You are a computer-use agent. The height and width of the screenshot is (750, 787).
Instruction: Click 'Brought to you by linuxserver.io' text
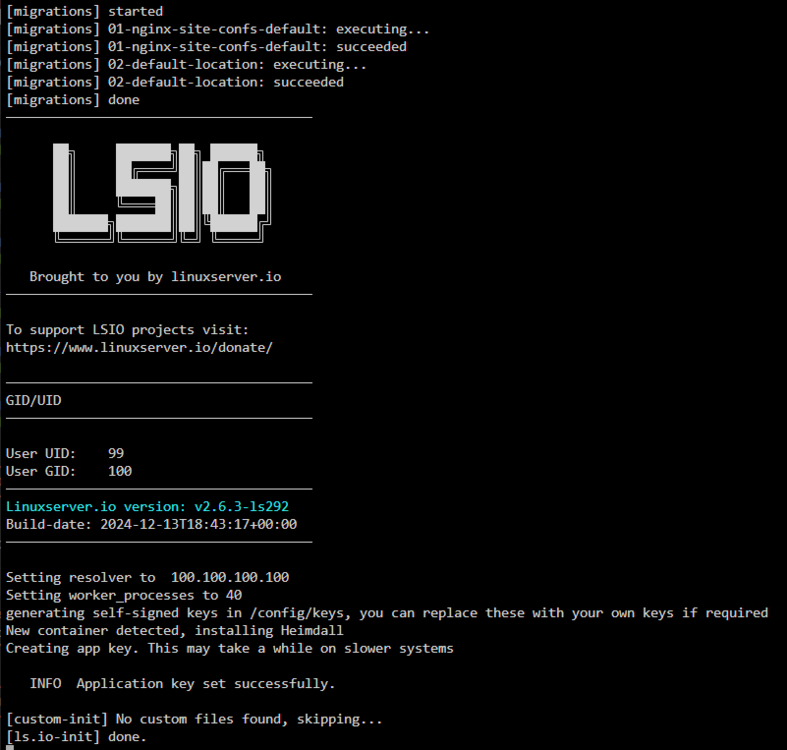pos(155,277)
